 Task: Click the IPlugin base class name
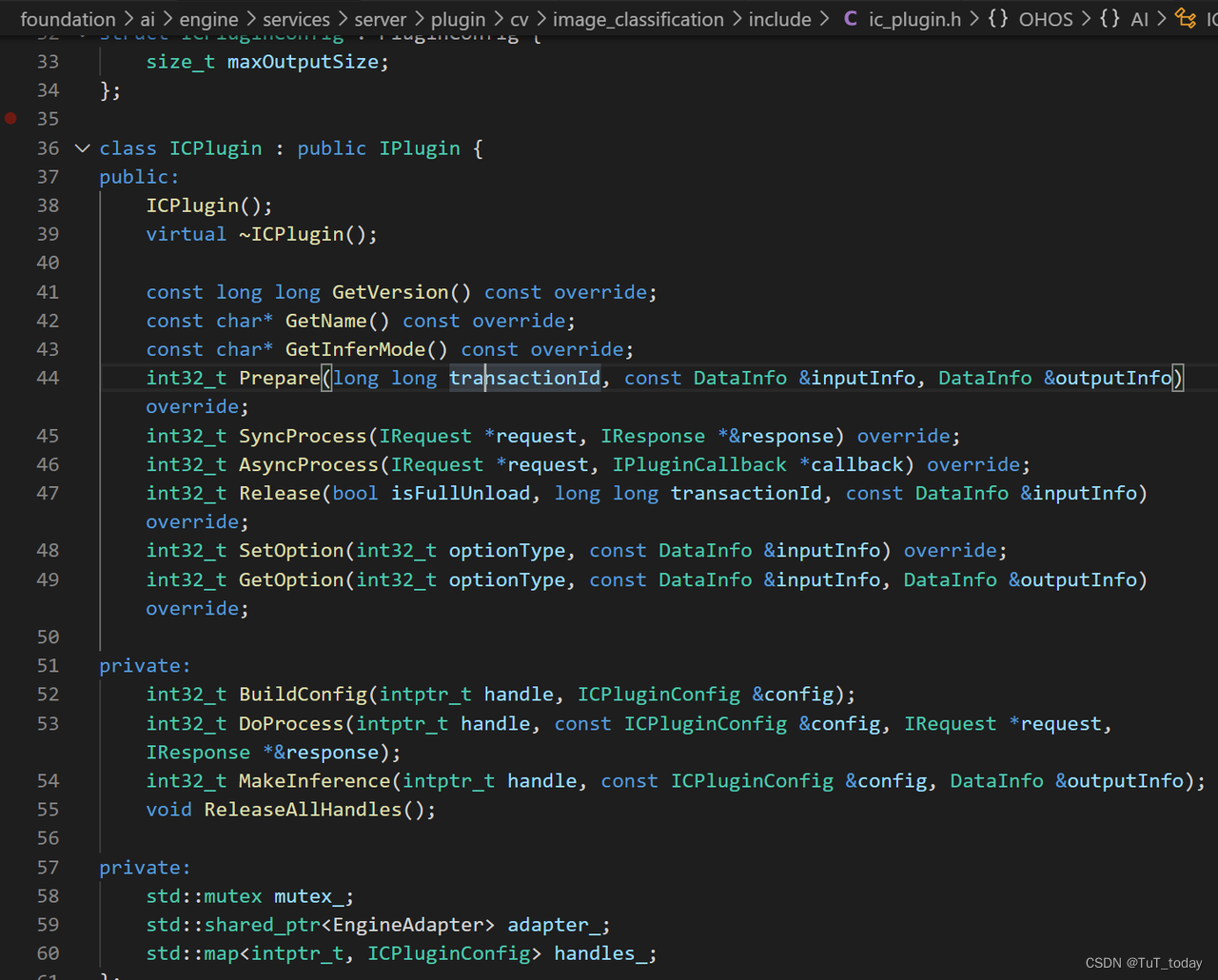pos(420,148)
